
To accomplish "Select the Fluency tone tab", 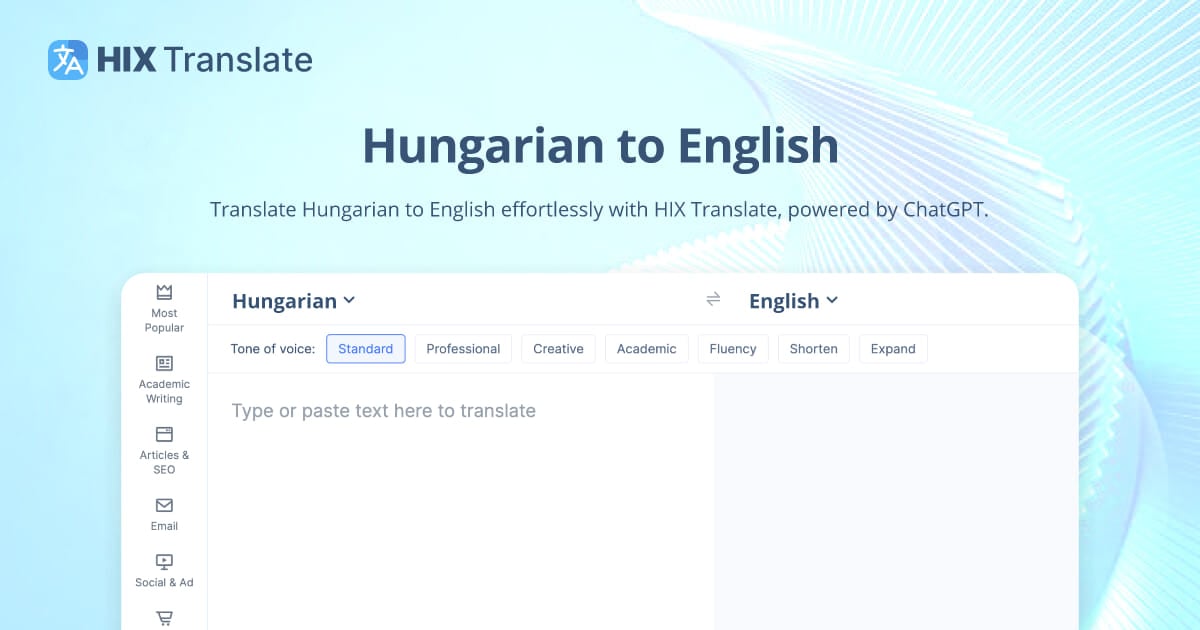I will [x=733, y=348].
